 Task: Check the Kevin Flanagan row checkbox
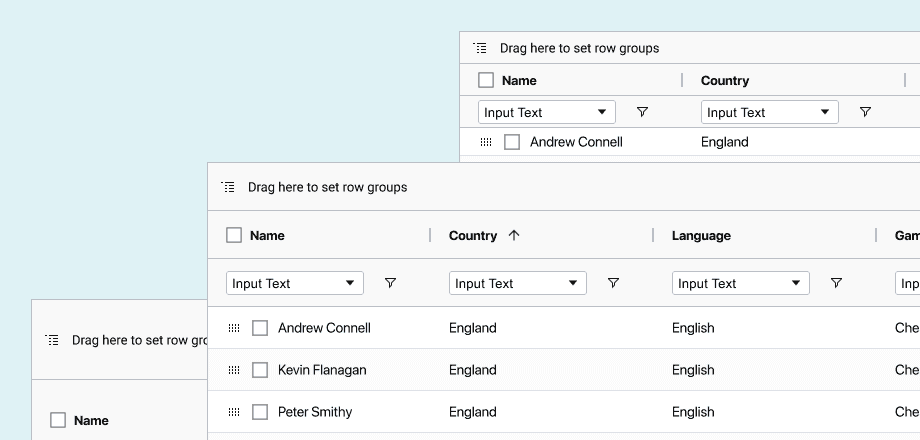point(260,370)
